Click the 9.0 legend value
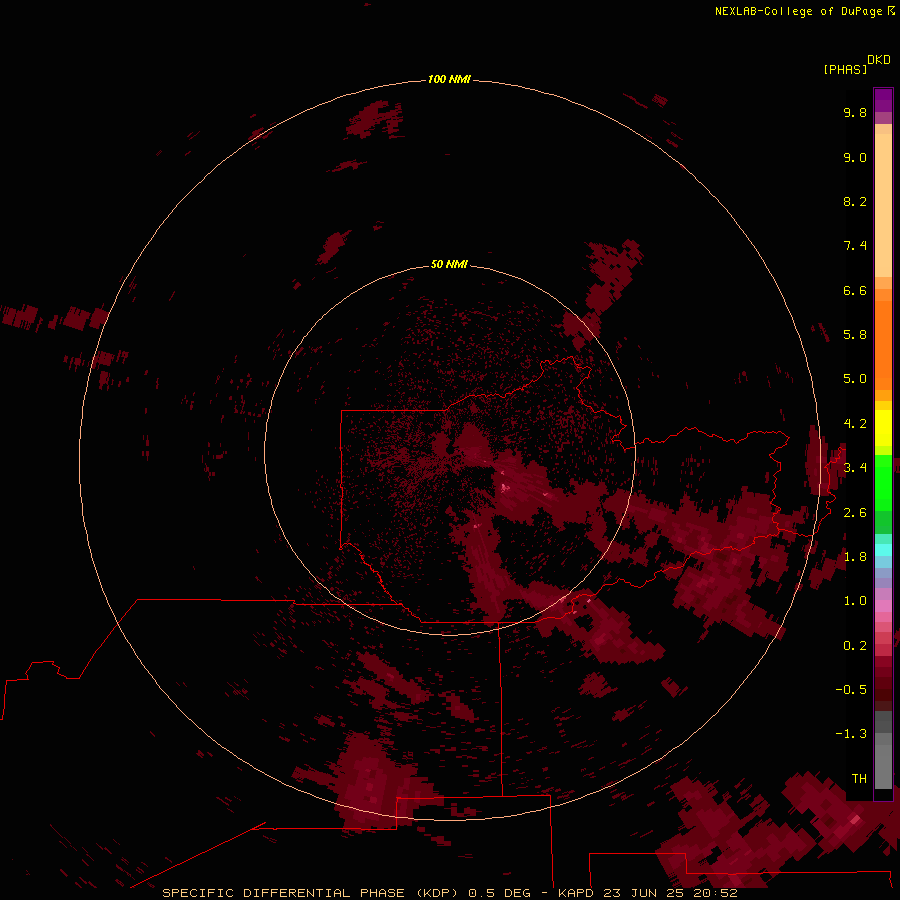The image size is (900, 900). pos(855,157)
